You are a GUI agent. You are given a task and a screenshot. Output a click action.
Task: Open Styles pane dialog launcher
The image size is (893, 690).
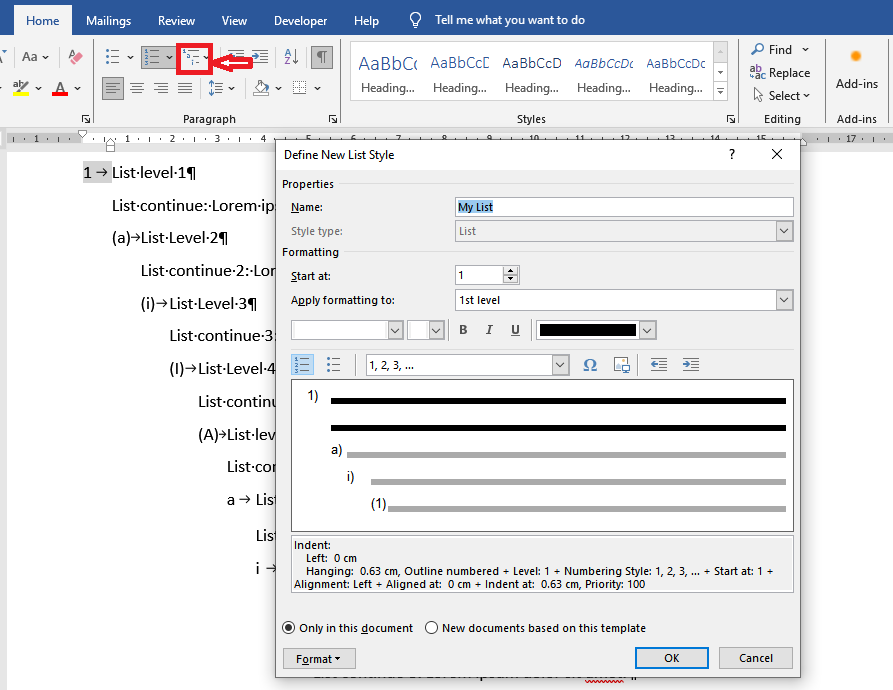[x=730, y=119]
